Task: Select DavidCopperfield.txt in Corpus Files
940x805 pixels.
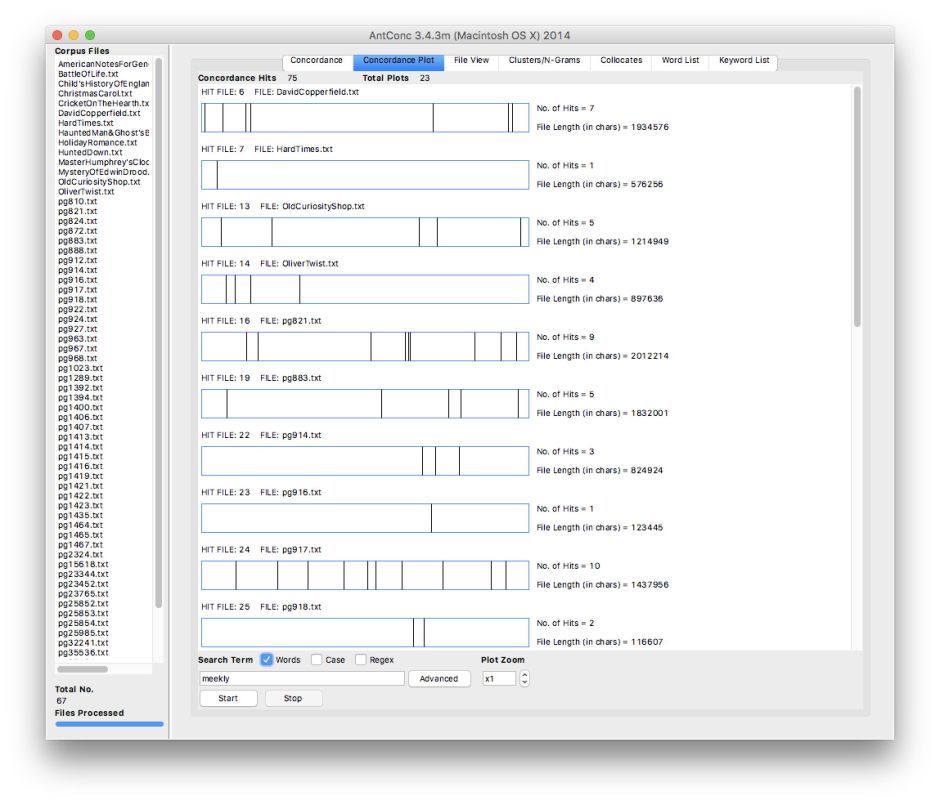Action: [x=99, y=113]
